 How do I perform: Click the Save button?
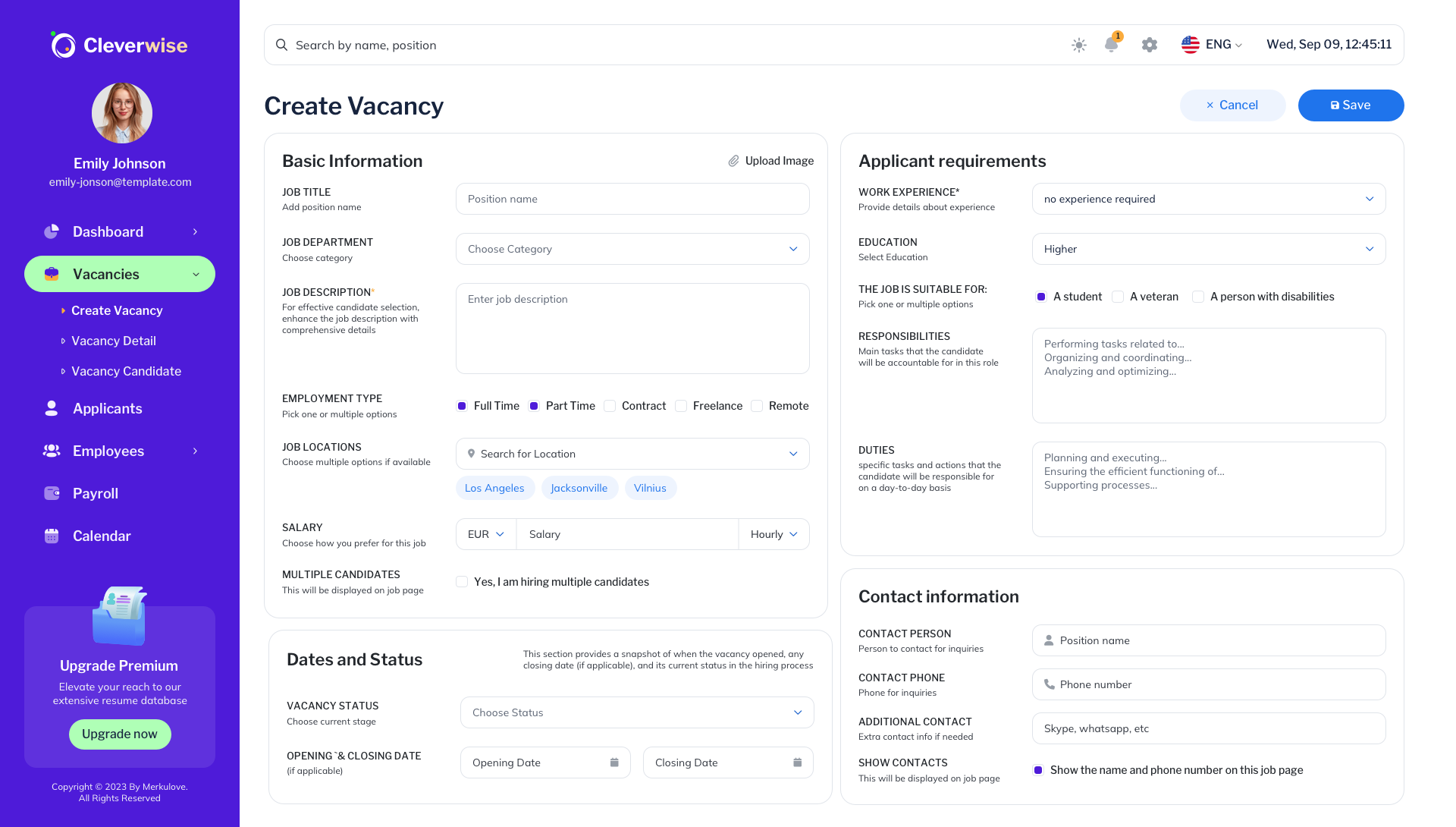pos(1351,105)
